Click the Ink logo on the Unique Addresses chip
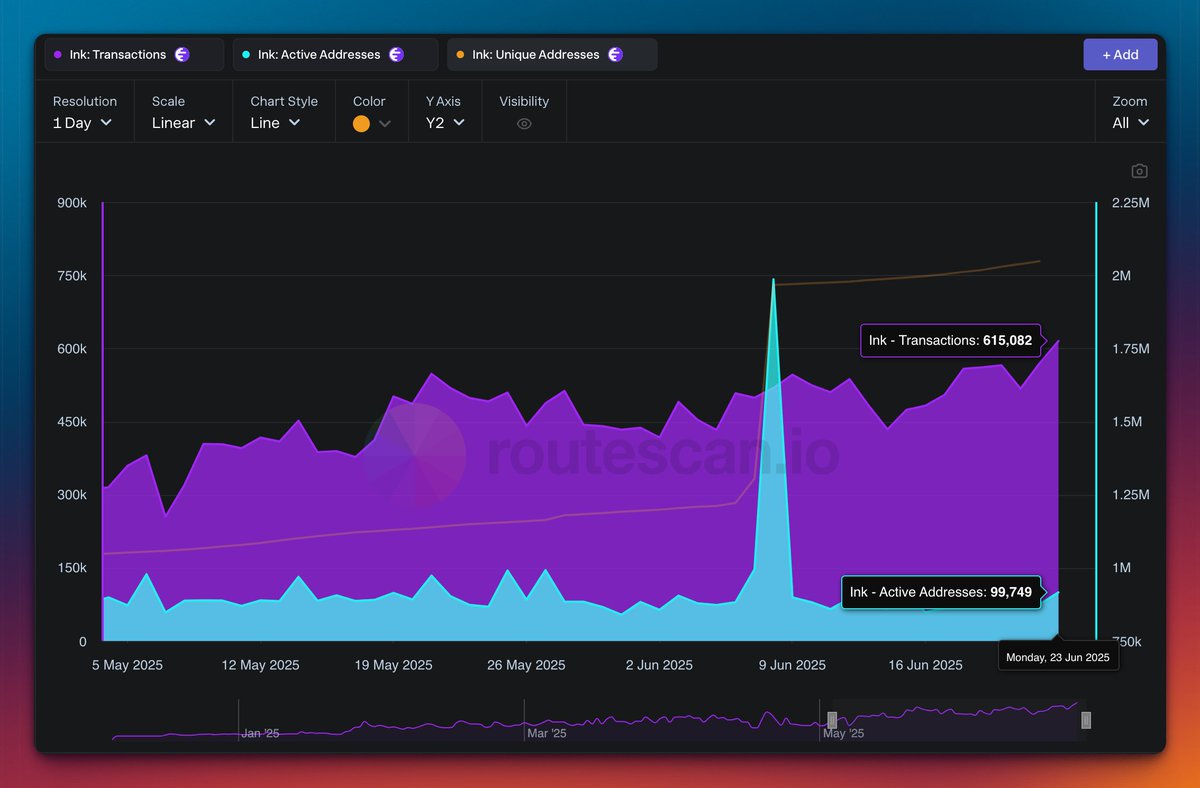 pos(616,54)
